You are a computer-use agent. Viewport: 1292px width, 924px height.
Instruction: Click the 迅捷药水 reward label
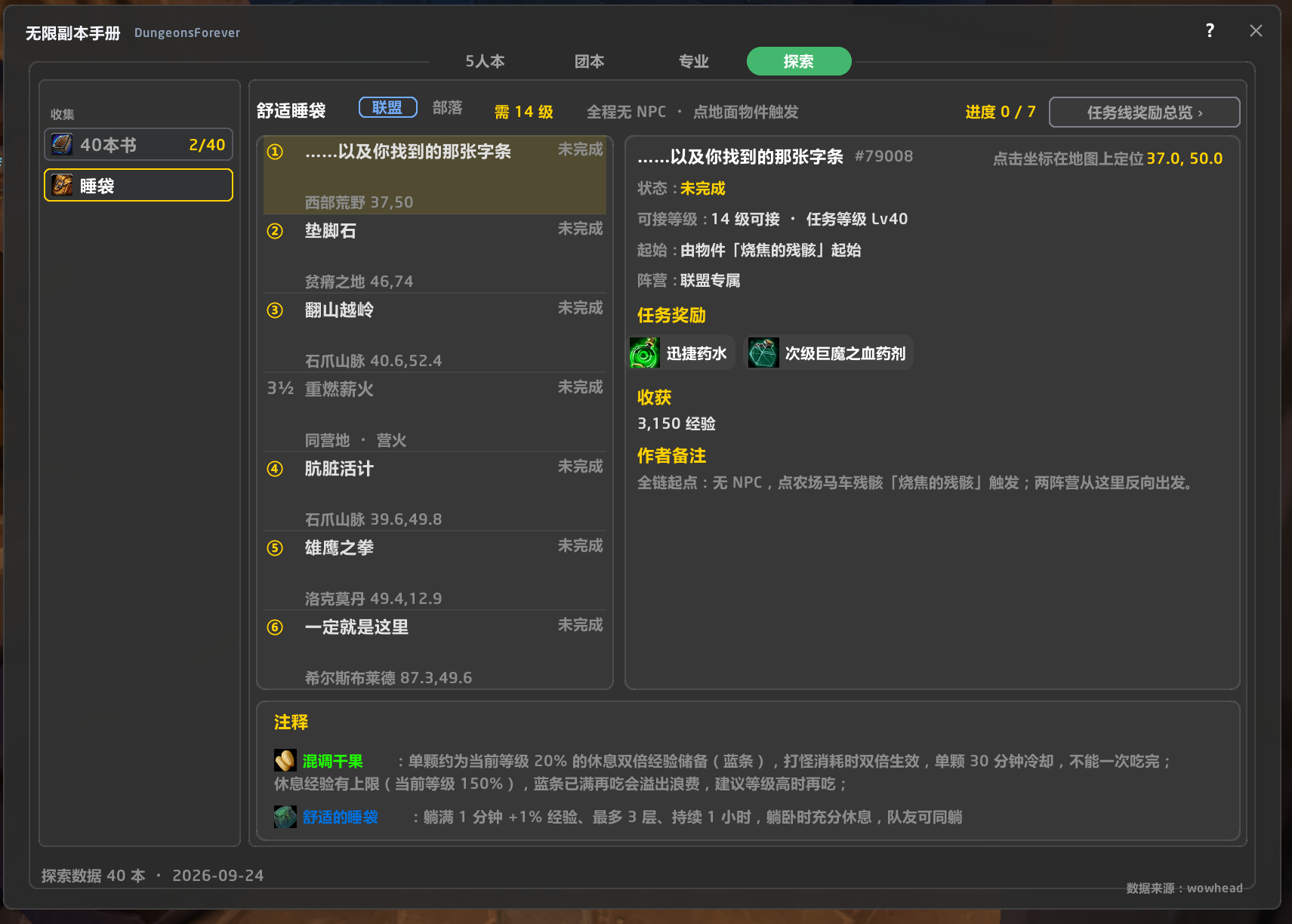696,353
